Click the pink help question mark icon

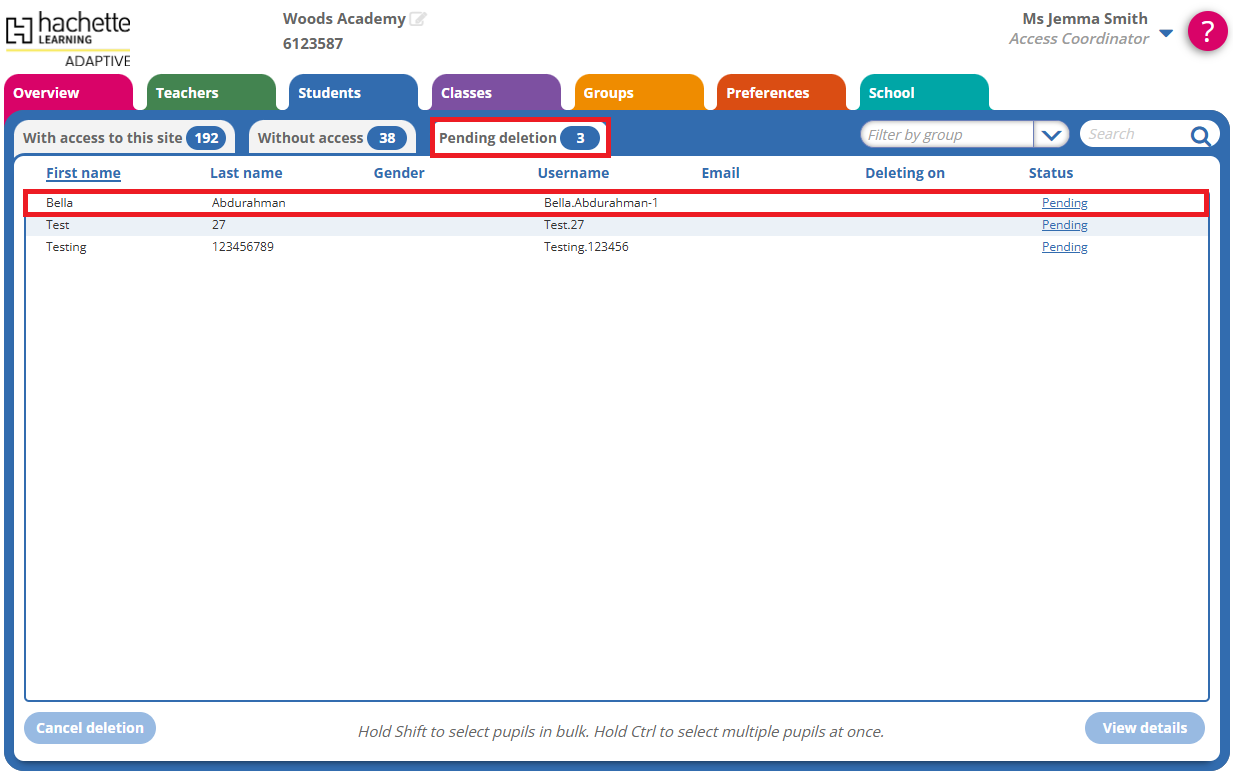click(1207, 31)
